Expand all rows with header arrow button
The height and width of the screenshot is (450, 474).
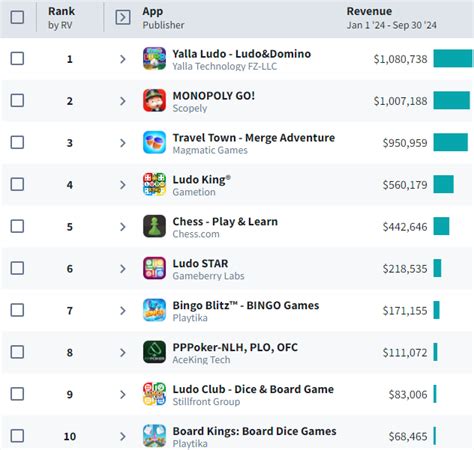(123, 17)
